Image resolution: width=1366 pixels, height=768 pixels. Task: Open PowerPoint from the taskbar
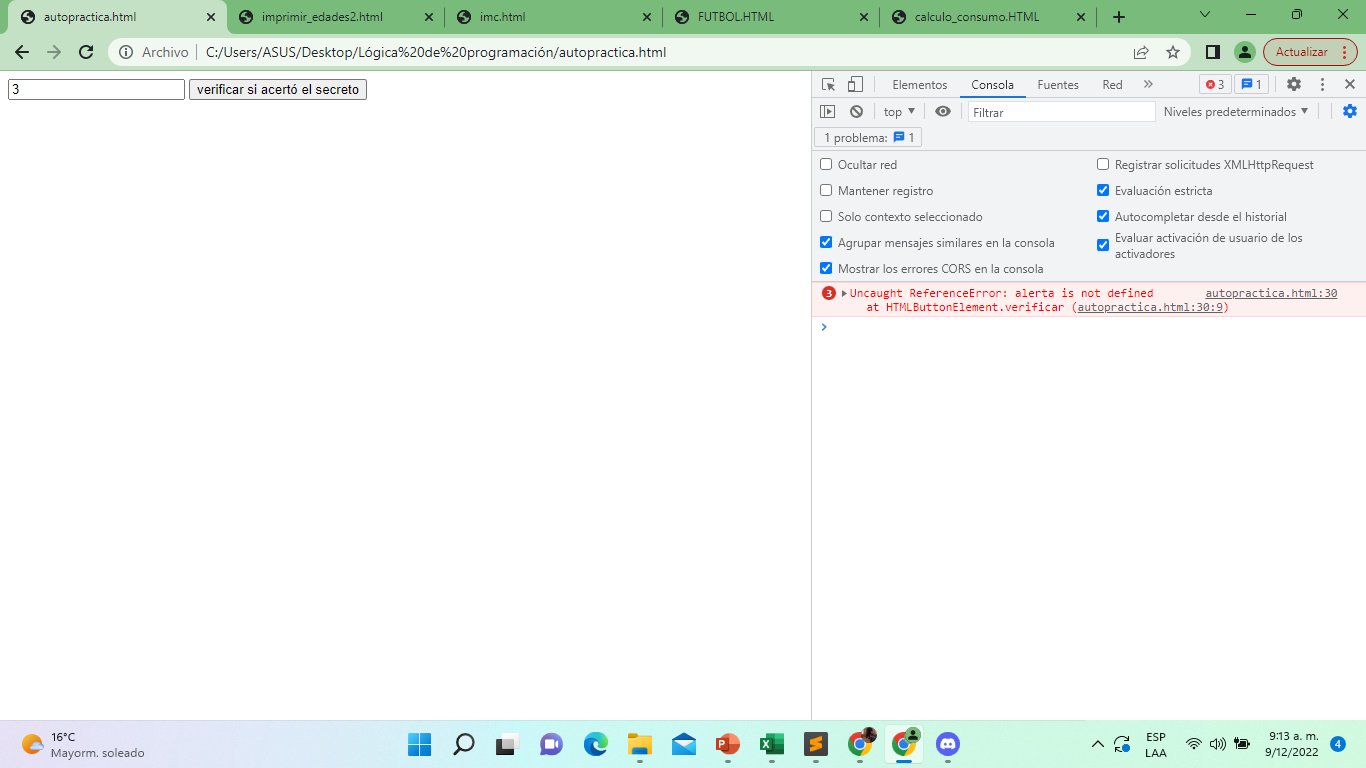pyautogui.click(x=727, y=744)
